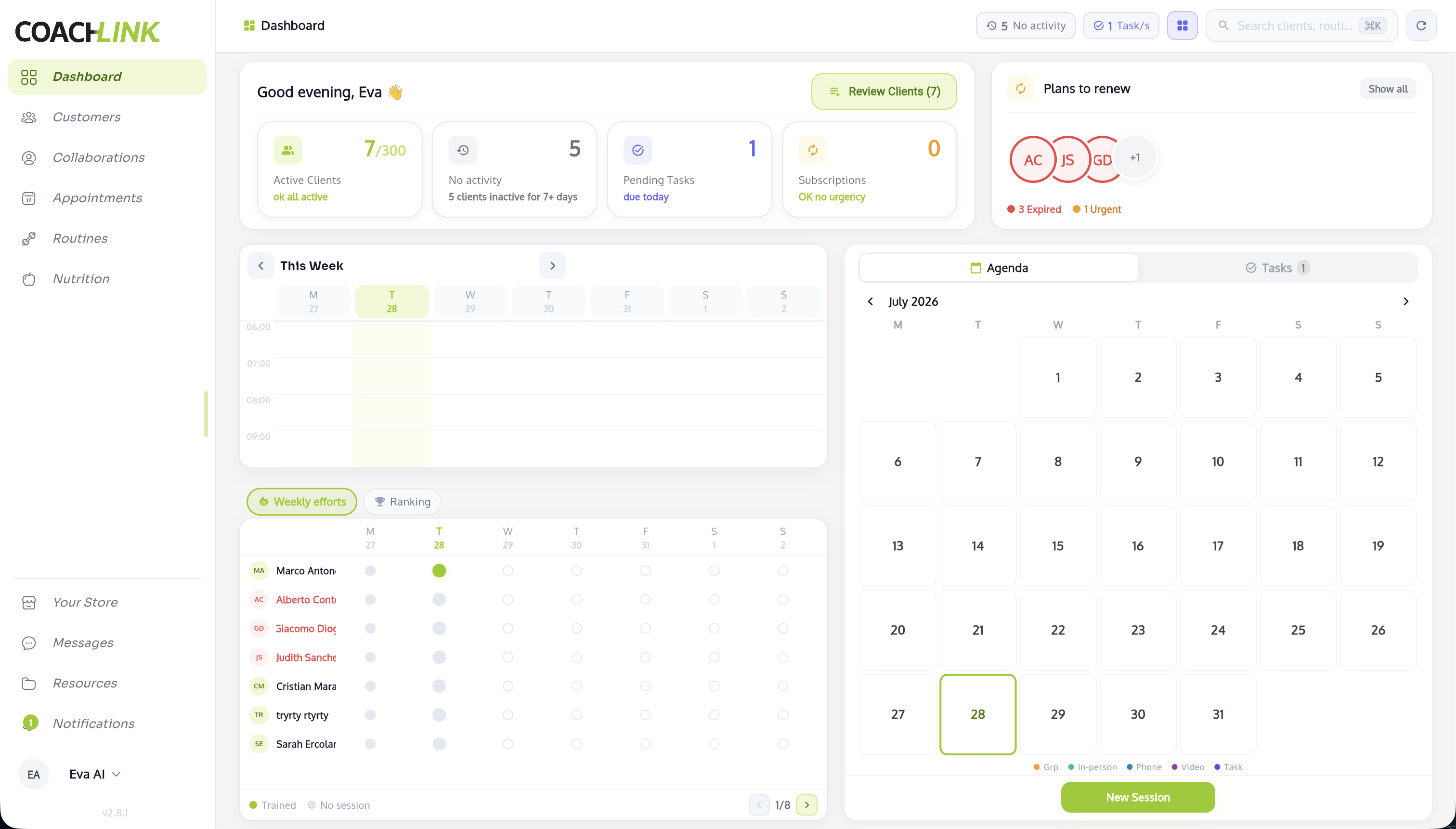Open the Resources folder icon
Screen dimensions: 1456x829
pos(29,683)
